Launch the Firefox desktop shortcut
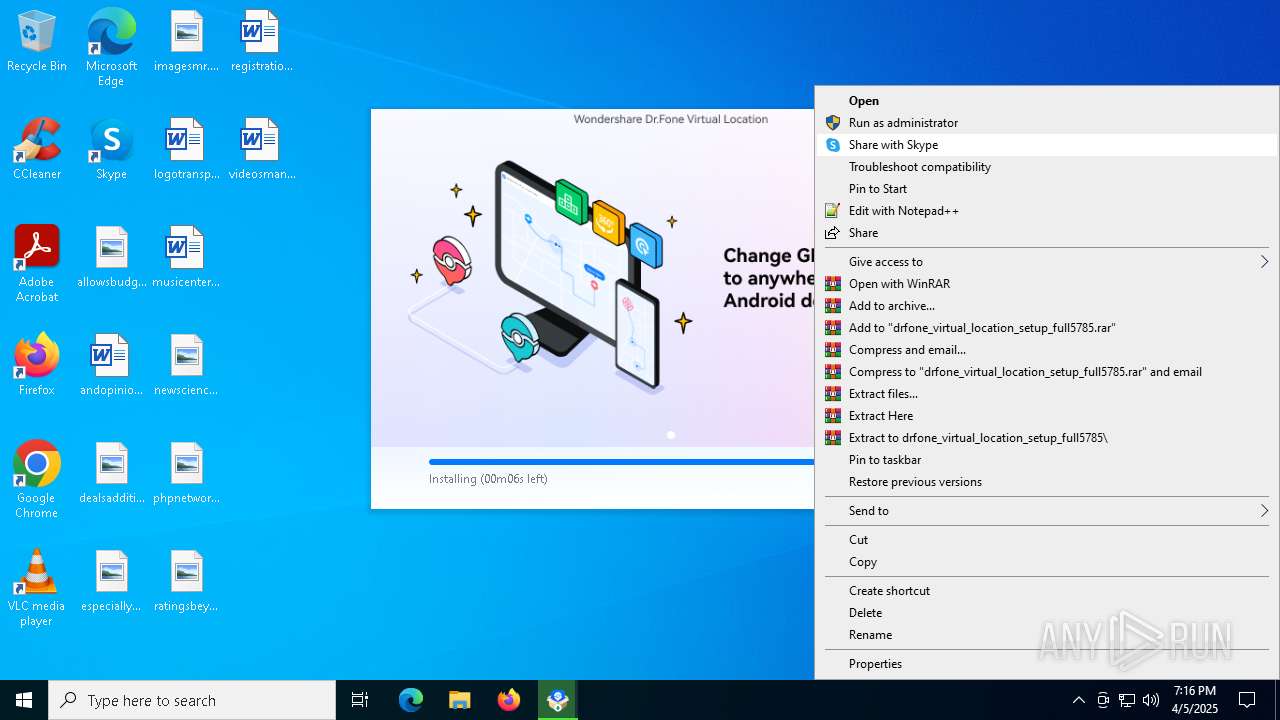The width and height of the screenshot is (1280, 720). coord(37,366)
